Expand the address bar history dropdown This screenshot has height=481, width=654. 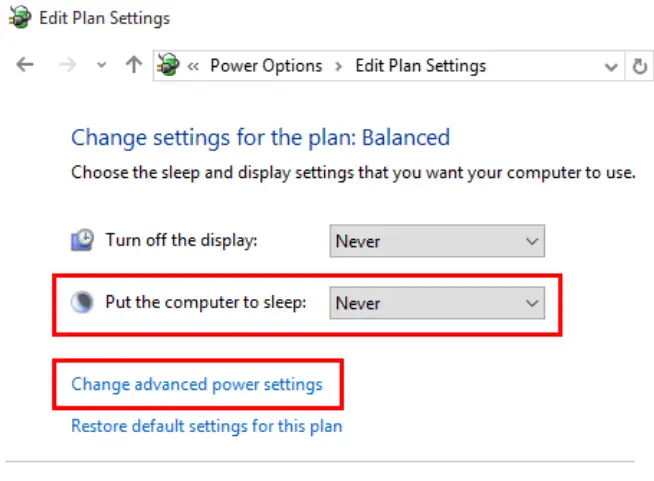point(612,67)
